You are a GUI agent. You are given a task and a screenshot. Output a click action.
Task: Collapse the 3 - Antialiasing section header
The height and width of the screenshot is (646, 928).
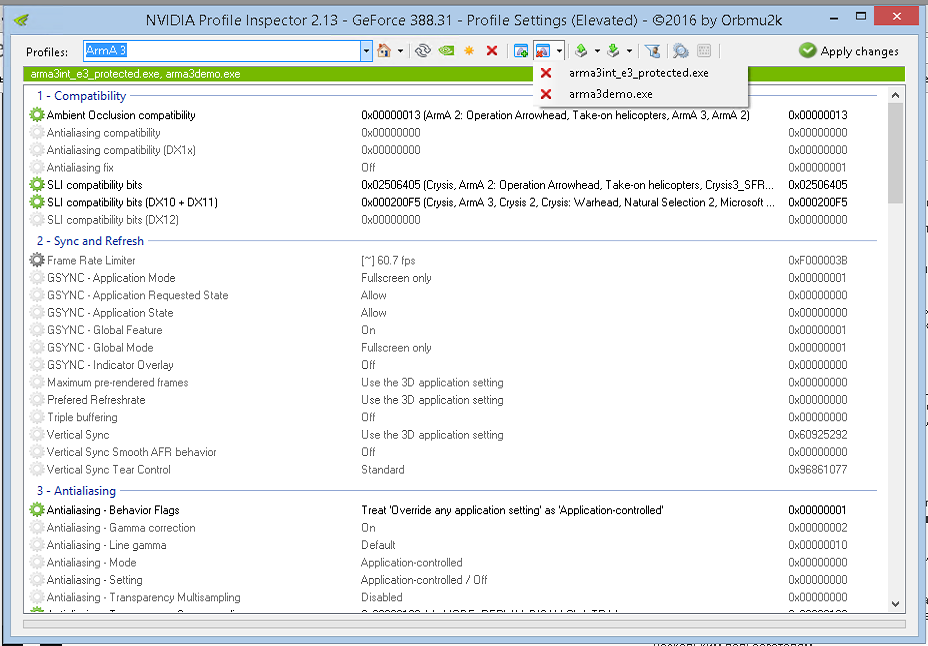[x=76, y=491]
